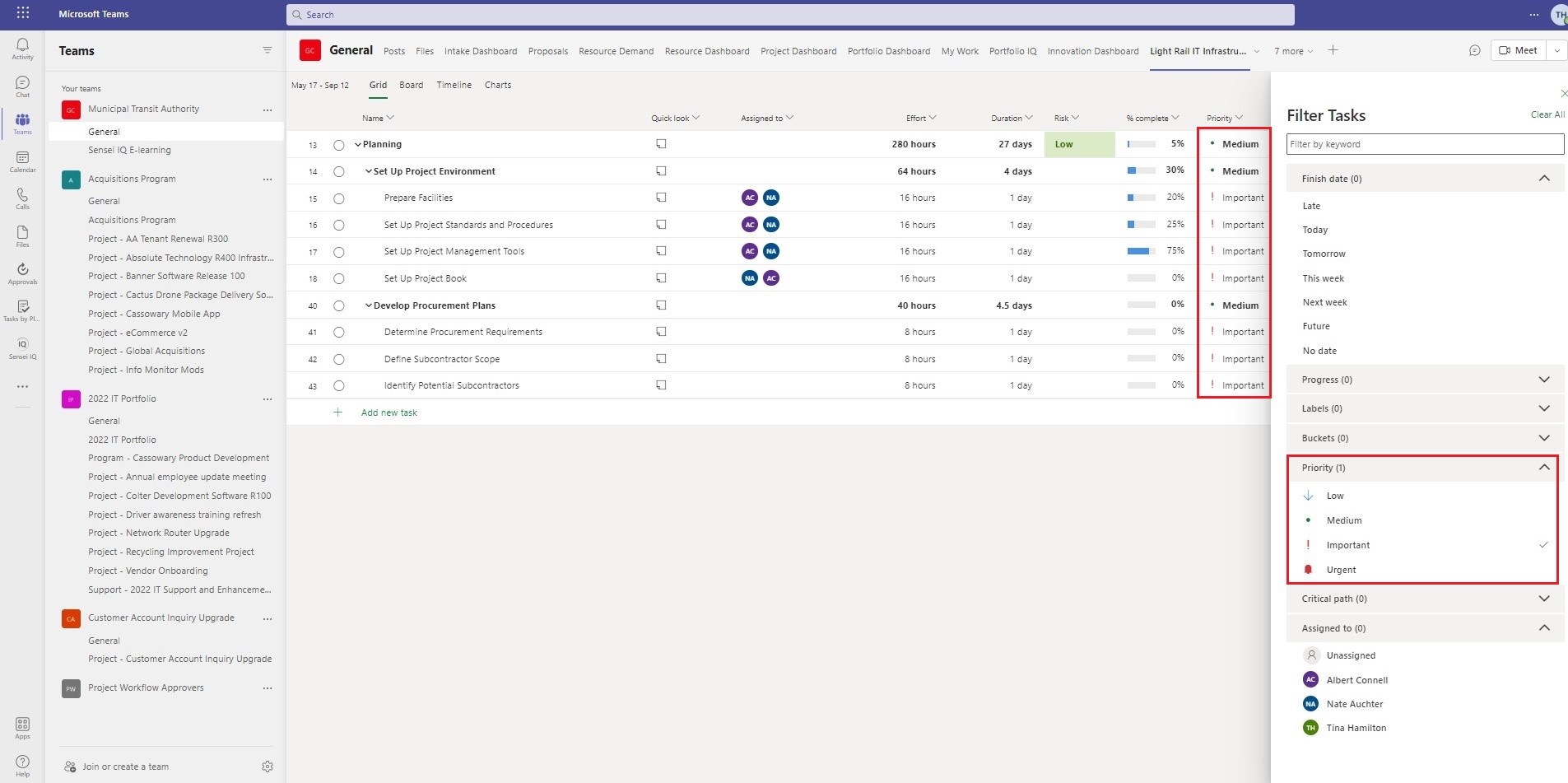Open Quick look for Set Up Project Book

pyautogui.click(x=661, y=278)
